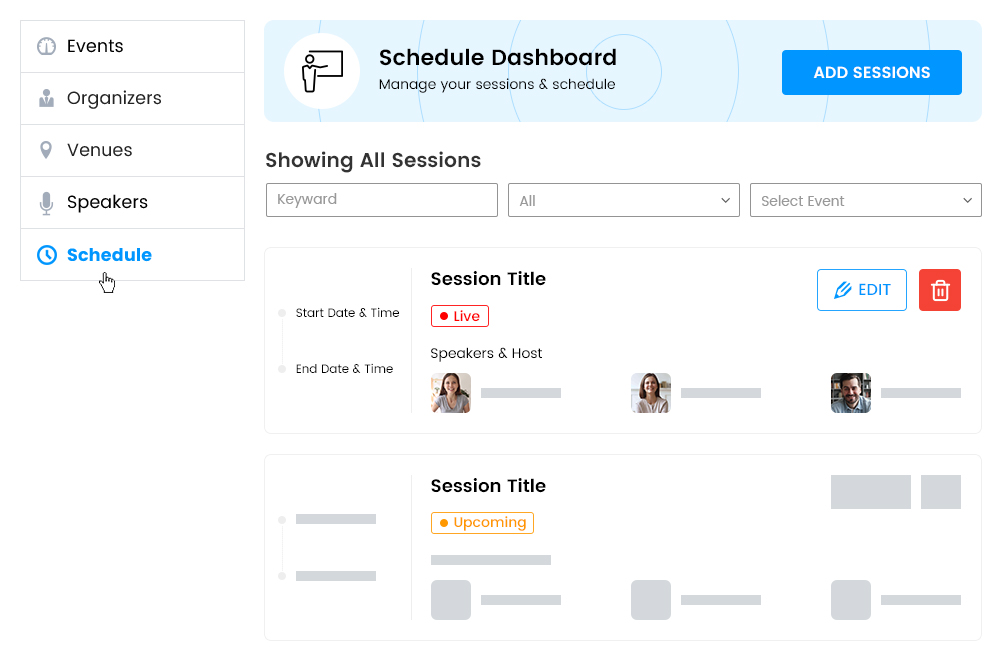Select the Events info icon in sidebar
Viewport: 1000px width, 667px height.
(45, 46)
